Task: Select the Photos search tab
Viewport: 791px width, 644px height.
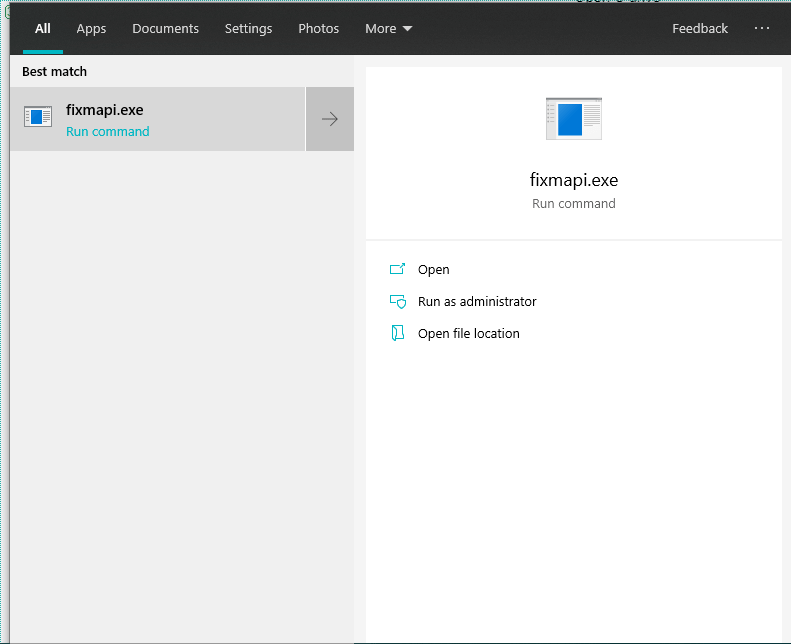Action: pyautogui.click(x=318, y=29)
